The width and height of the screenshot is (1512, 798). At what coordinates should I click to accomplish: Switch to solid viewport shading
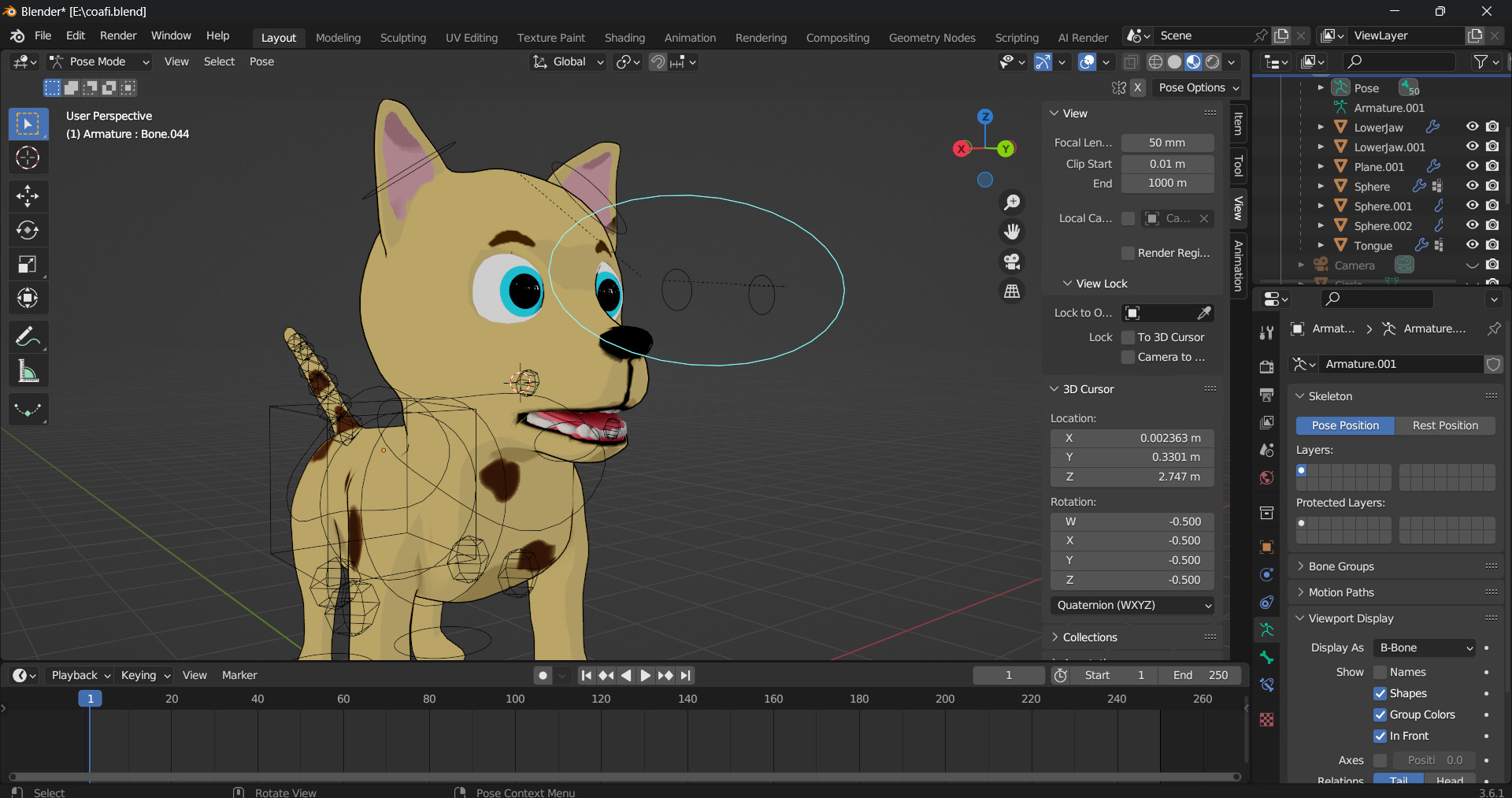(1174, 61)
